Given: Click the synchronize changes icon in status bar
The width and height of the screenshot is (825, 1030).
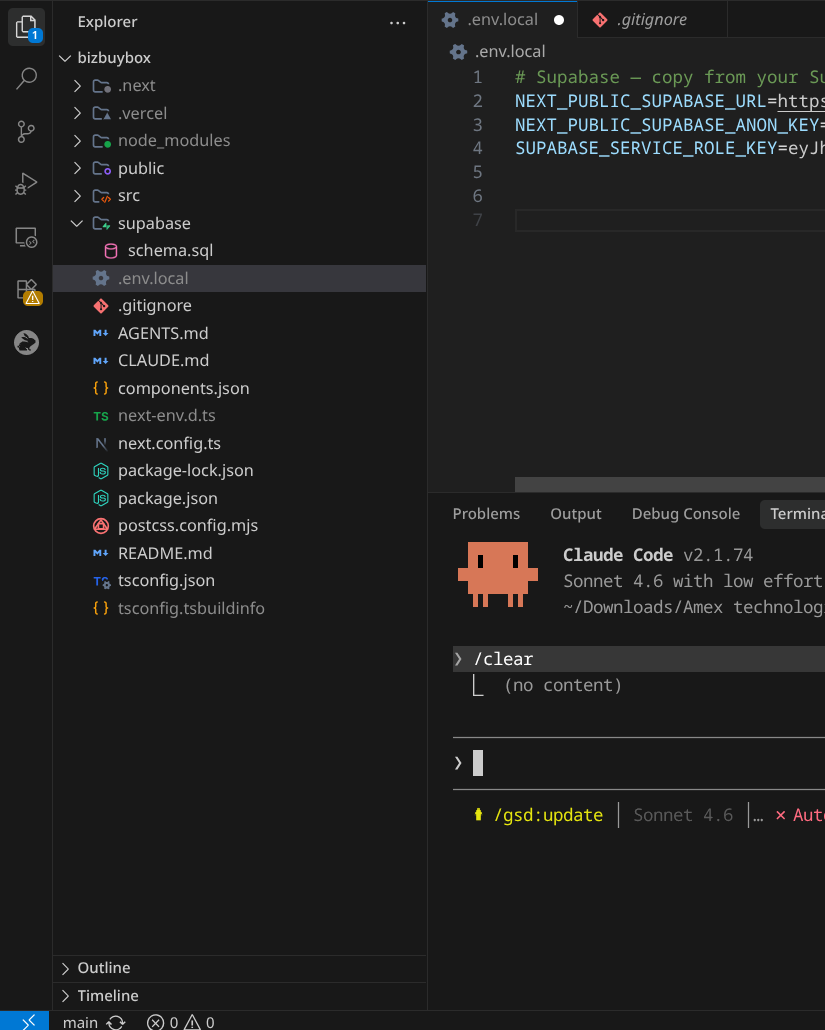Looking at the screenshot, I should (x=116, y=1022).
